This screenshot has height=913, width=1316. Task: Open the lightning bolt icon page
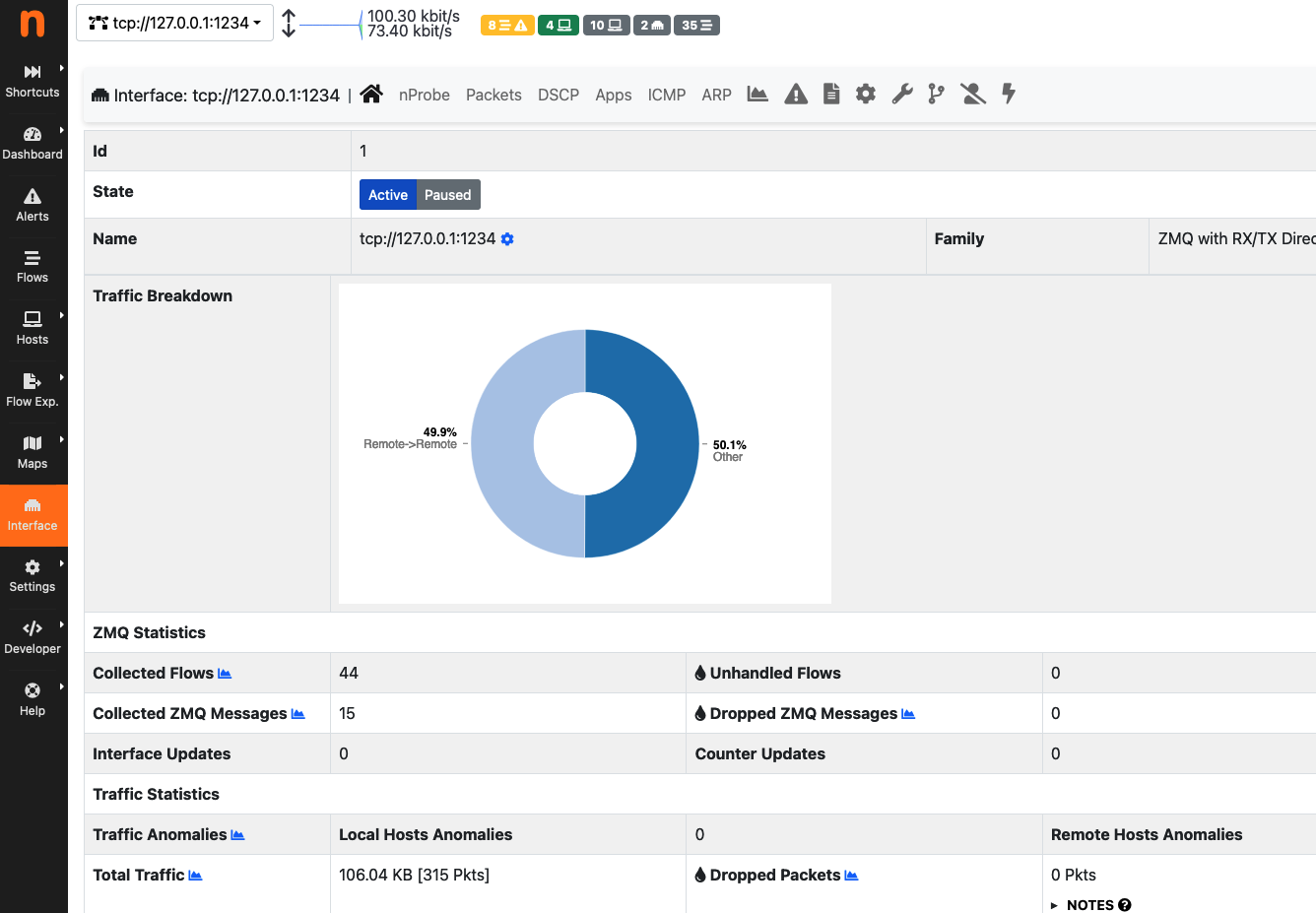click(1009, 94)
